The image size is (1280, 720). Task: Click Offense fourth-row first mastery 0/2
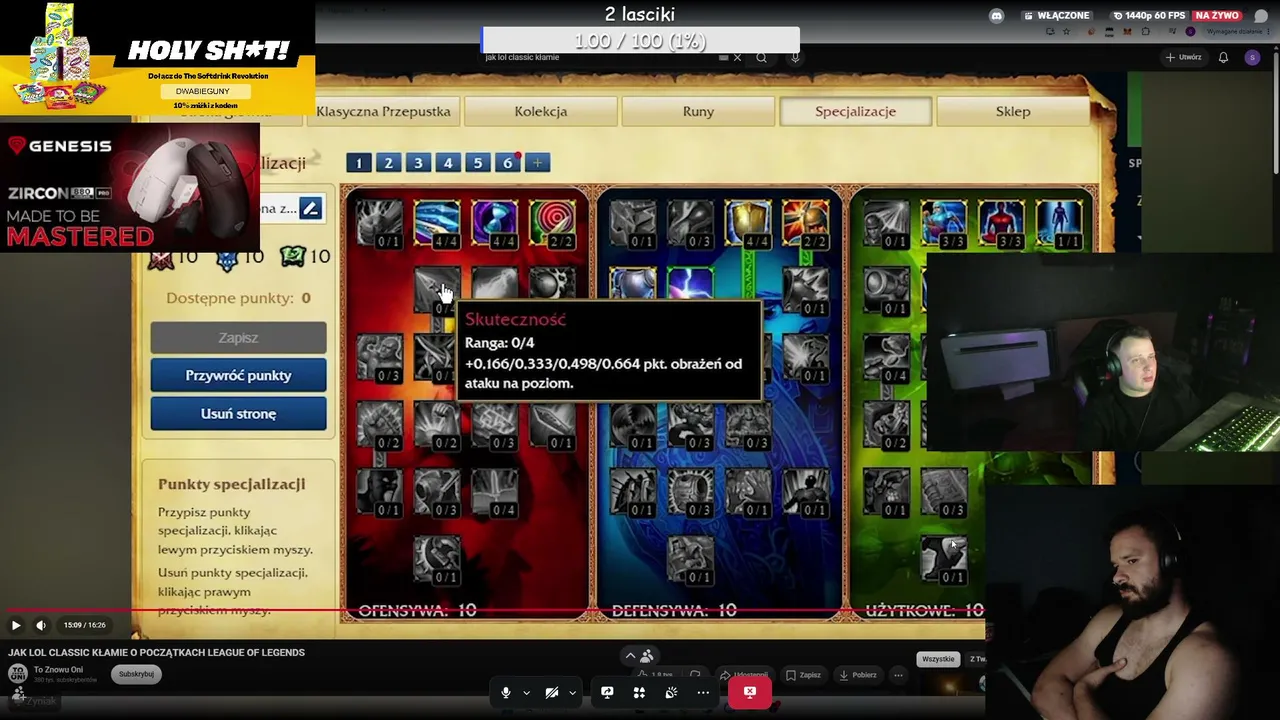(x=379, y=425)
